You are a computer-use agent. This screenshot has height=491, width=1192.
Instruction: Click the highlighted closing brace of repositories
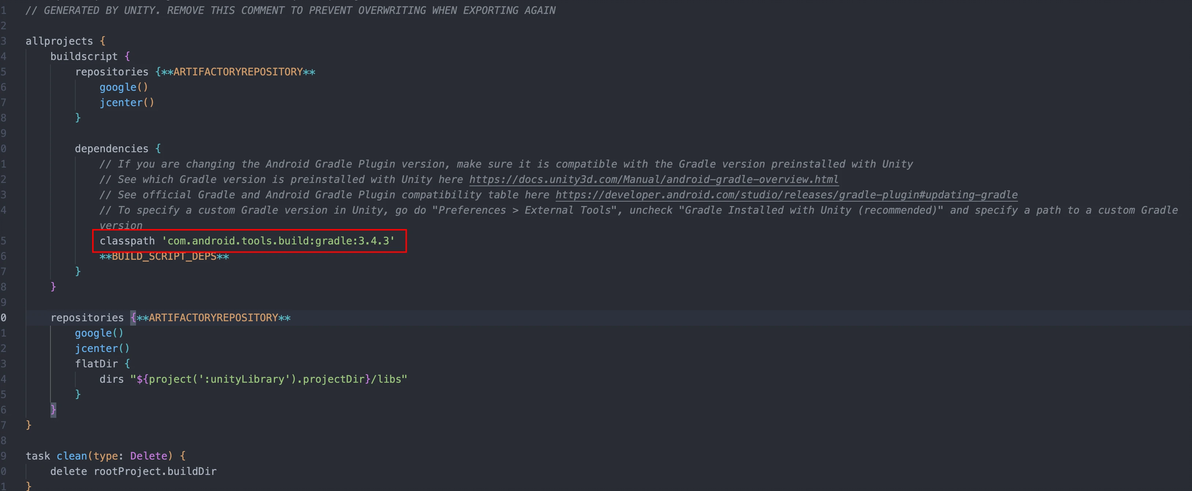pos(53,410)
